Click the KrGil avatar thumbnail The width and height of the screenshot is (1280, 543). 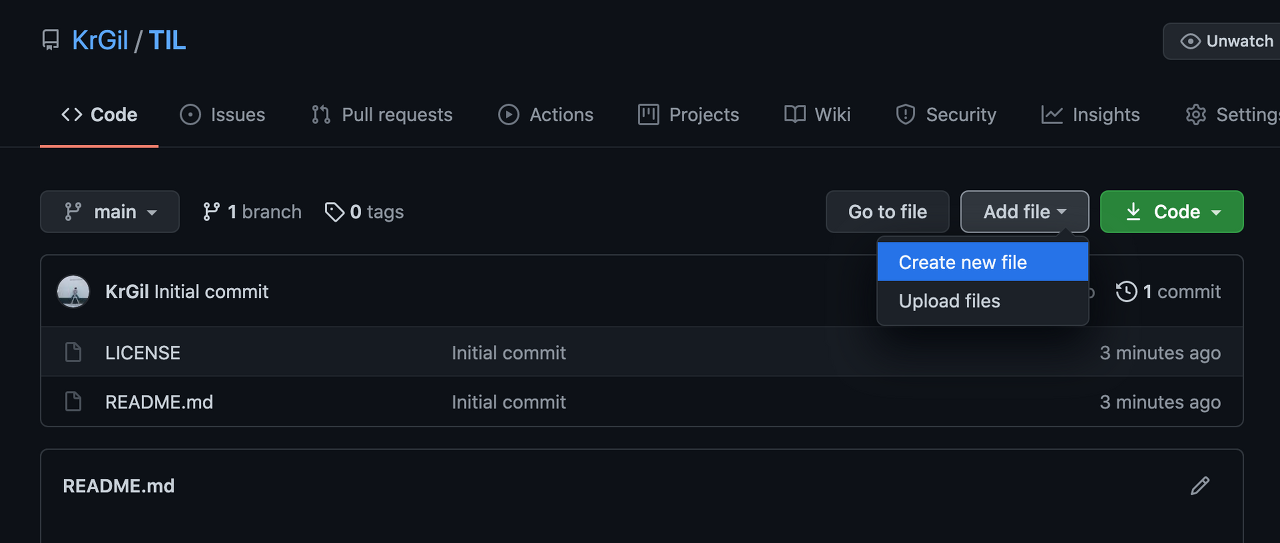[73, 291]
